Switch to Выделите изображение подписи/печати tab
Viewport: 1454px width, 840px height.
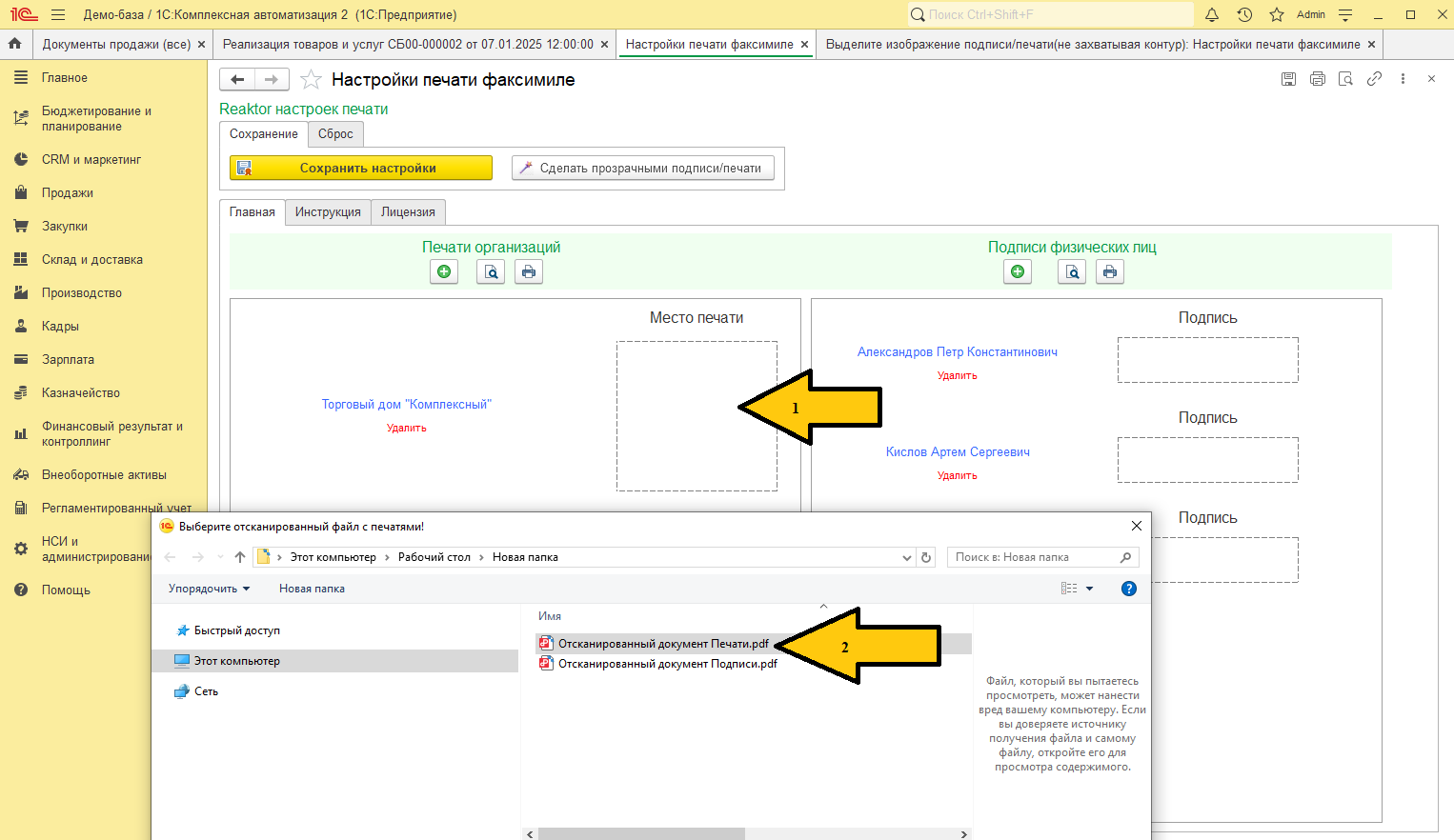1093,45
